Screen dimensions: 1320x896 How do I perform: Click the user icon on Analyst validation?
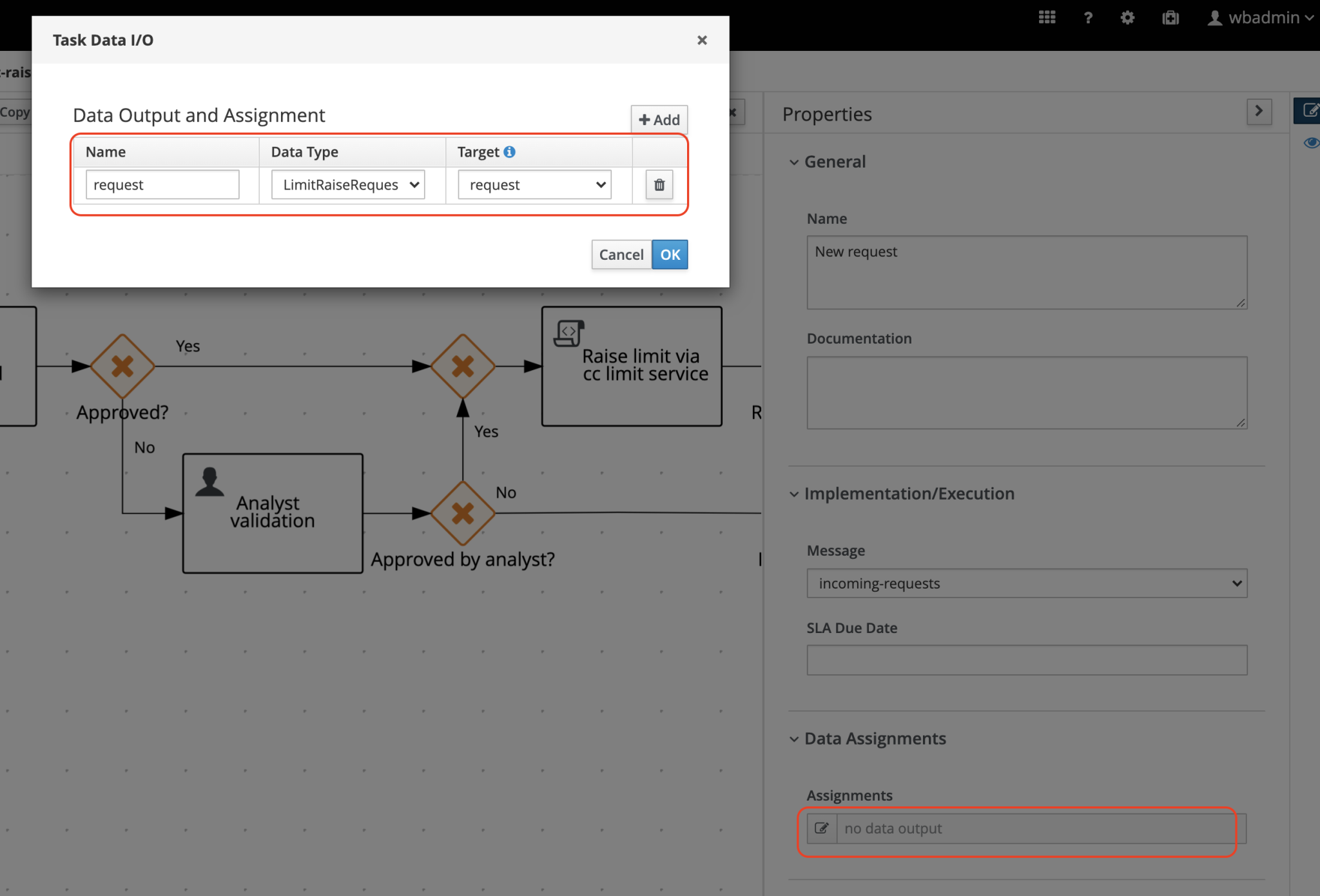click(x=209, y=482)
